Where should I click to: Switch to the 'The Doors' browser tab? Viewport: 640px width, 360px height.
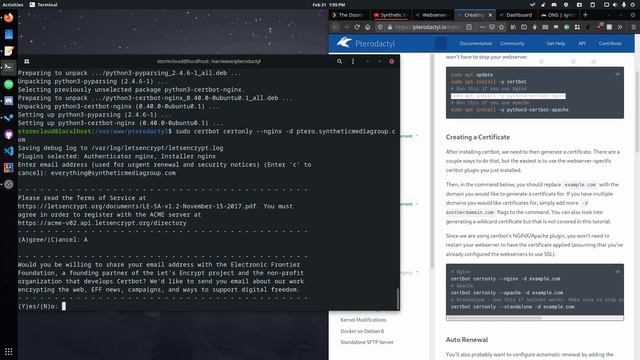coord(349,15)
